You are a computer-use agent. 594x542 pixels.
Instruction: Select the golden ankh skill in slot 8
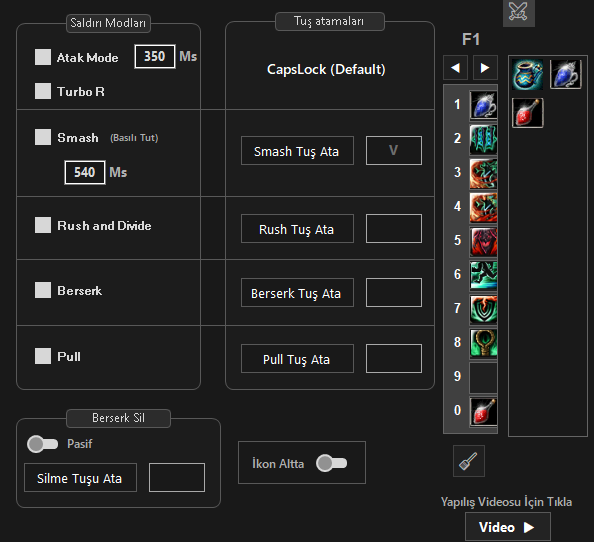click(x=483, y=343)
